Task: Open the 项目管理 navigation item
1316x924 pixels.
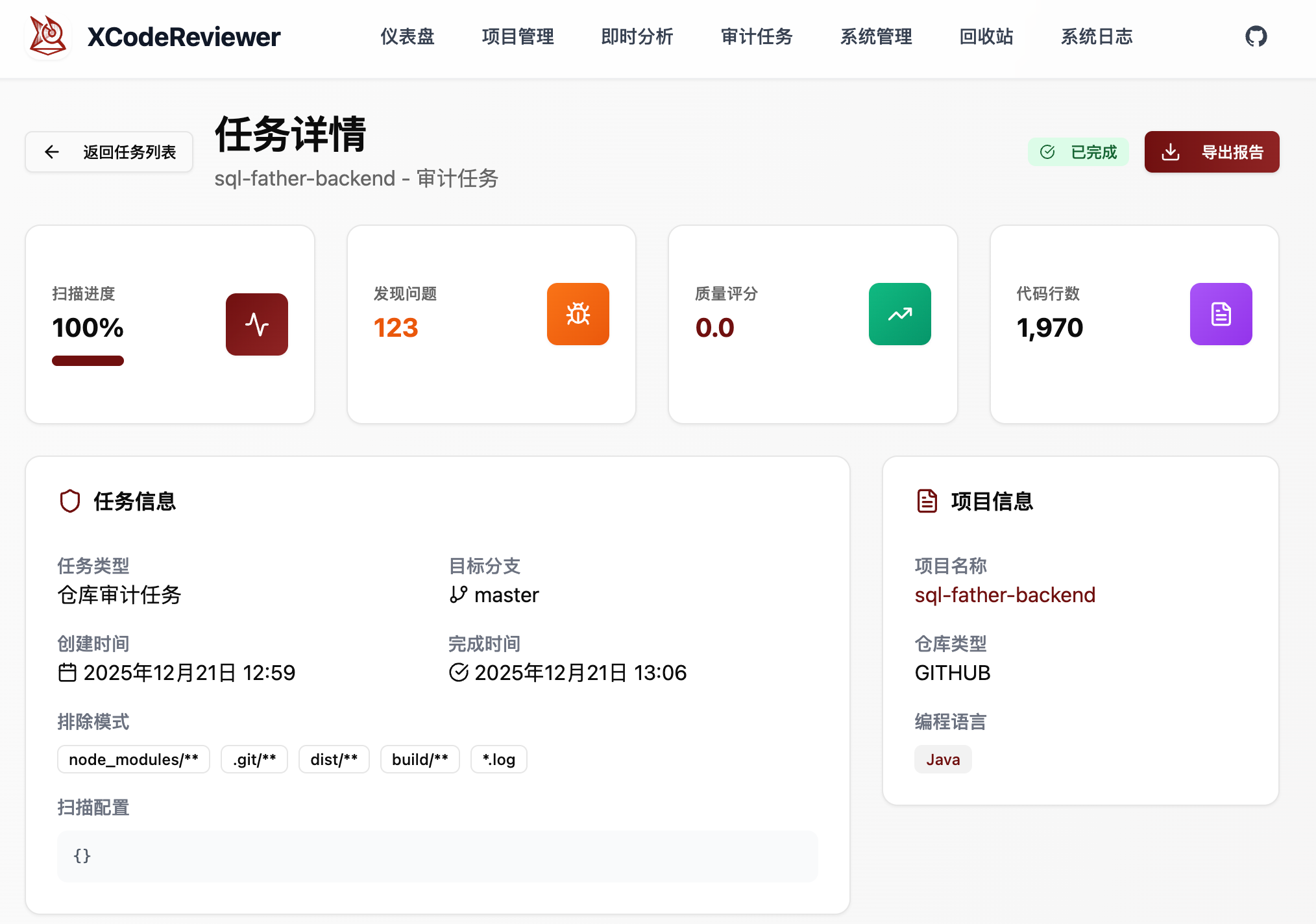Action: (518, 37)
